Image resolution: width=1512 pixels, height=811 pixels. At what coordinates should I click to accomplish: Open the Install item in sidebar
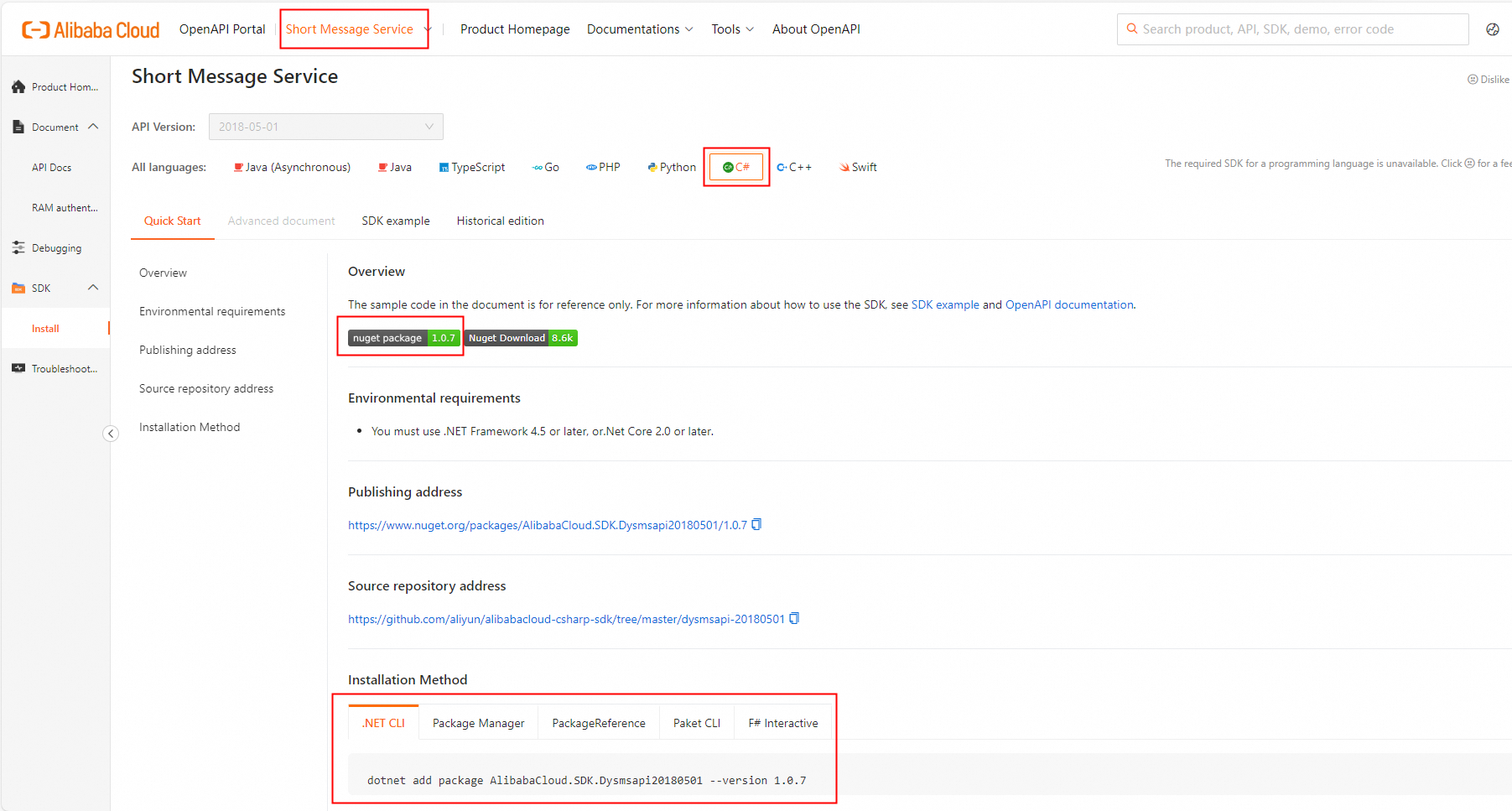tap(45, 328)
